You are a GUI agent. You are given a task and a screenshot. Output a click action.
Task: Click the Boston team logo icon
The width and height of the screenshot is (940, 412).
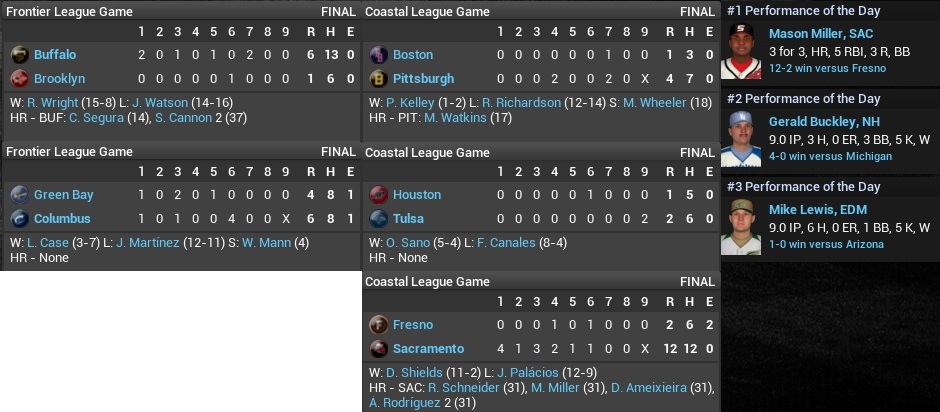click(378, 54)
